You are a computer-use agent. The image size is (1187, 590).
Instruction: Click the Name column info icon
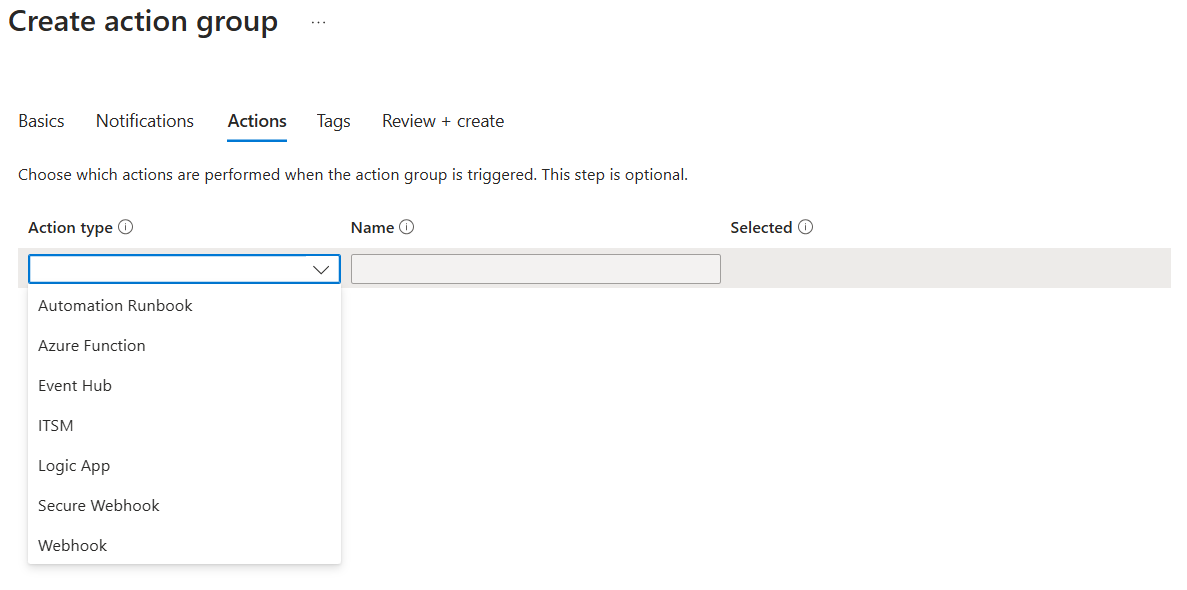coord(407,227)
